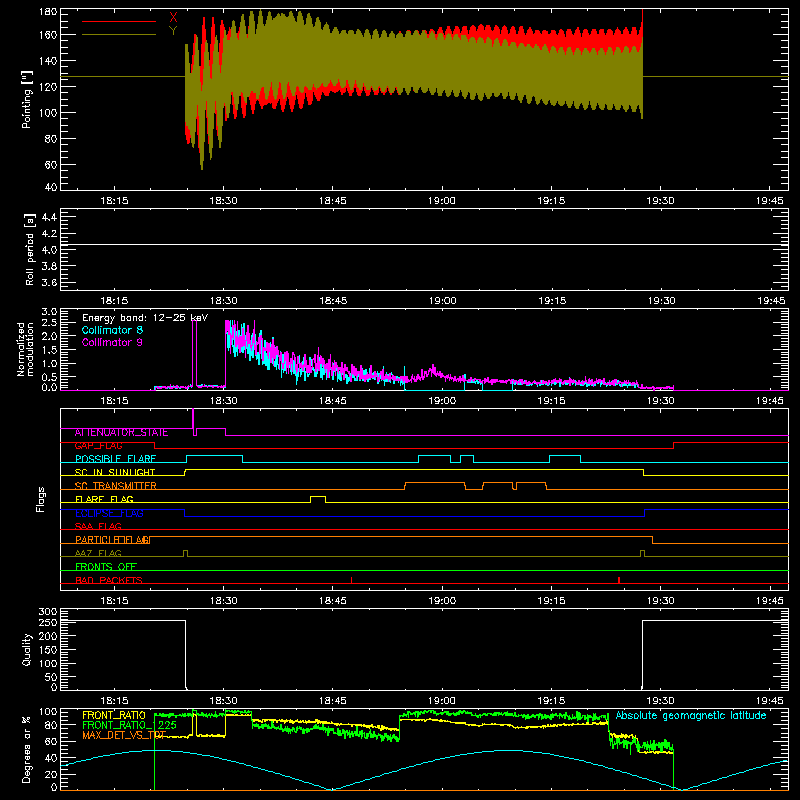Click the 18:30 label under the Quality plot

pos(223,701)
